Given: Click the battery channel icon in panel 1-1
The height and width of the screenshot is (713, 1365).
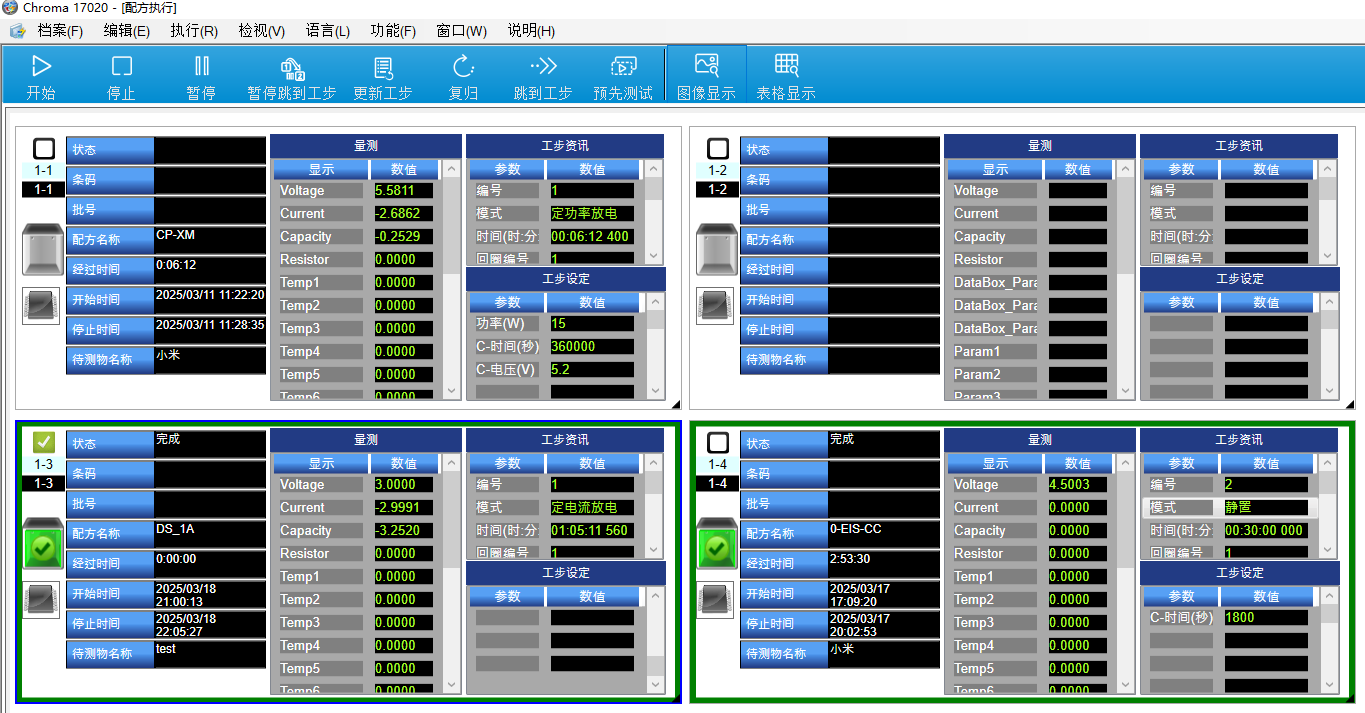Looking at the screenshot, I should (x=43, y=250).
